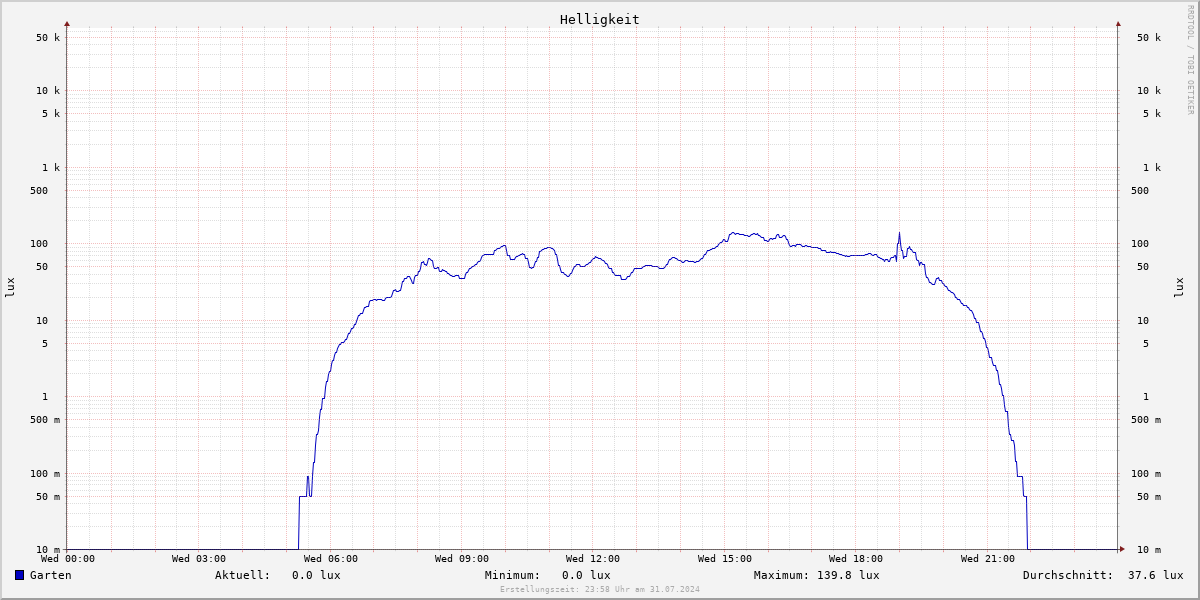Screen dimensions: 1200x600
Task: Click the 100 label on right axis
Action: click(x=1140, y=244)
